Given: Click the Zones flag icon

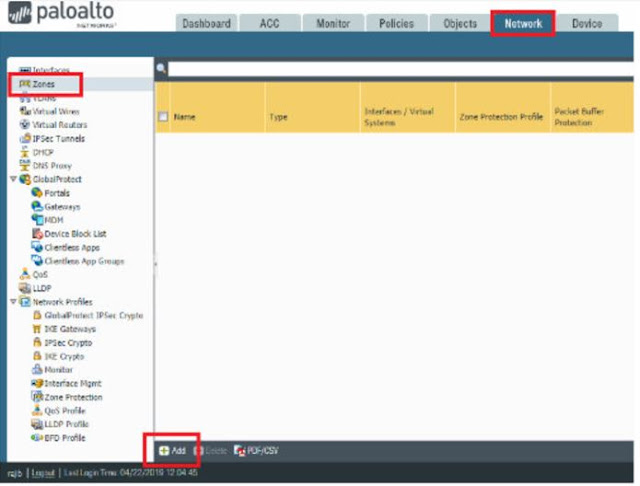Looking at the screenshot, I should [25, 84].
